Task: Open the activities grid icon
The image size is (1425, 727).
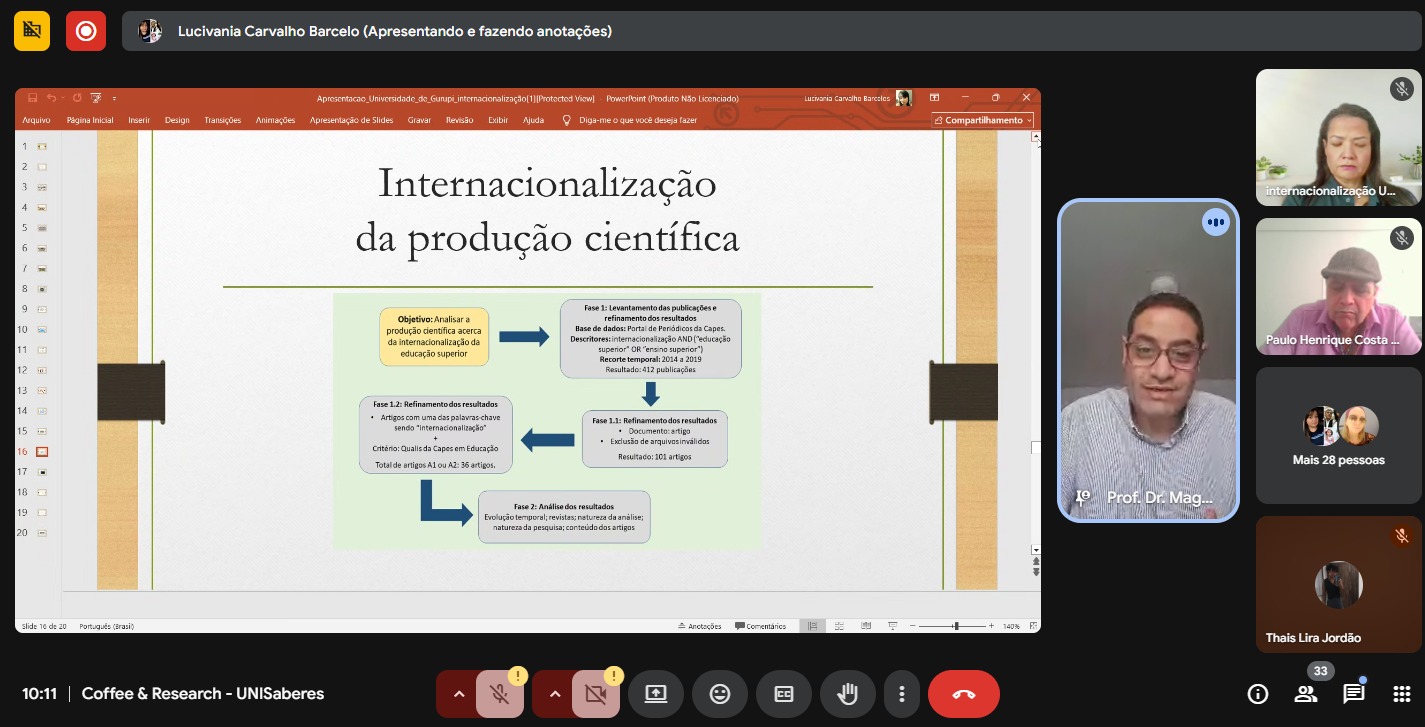Action: 1401,694
